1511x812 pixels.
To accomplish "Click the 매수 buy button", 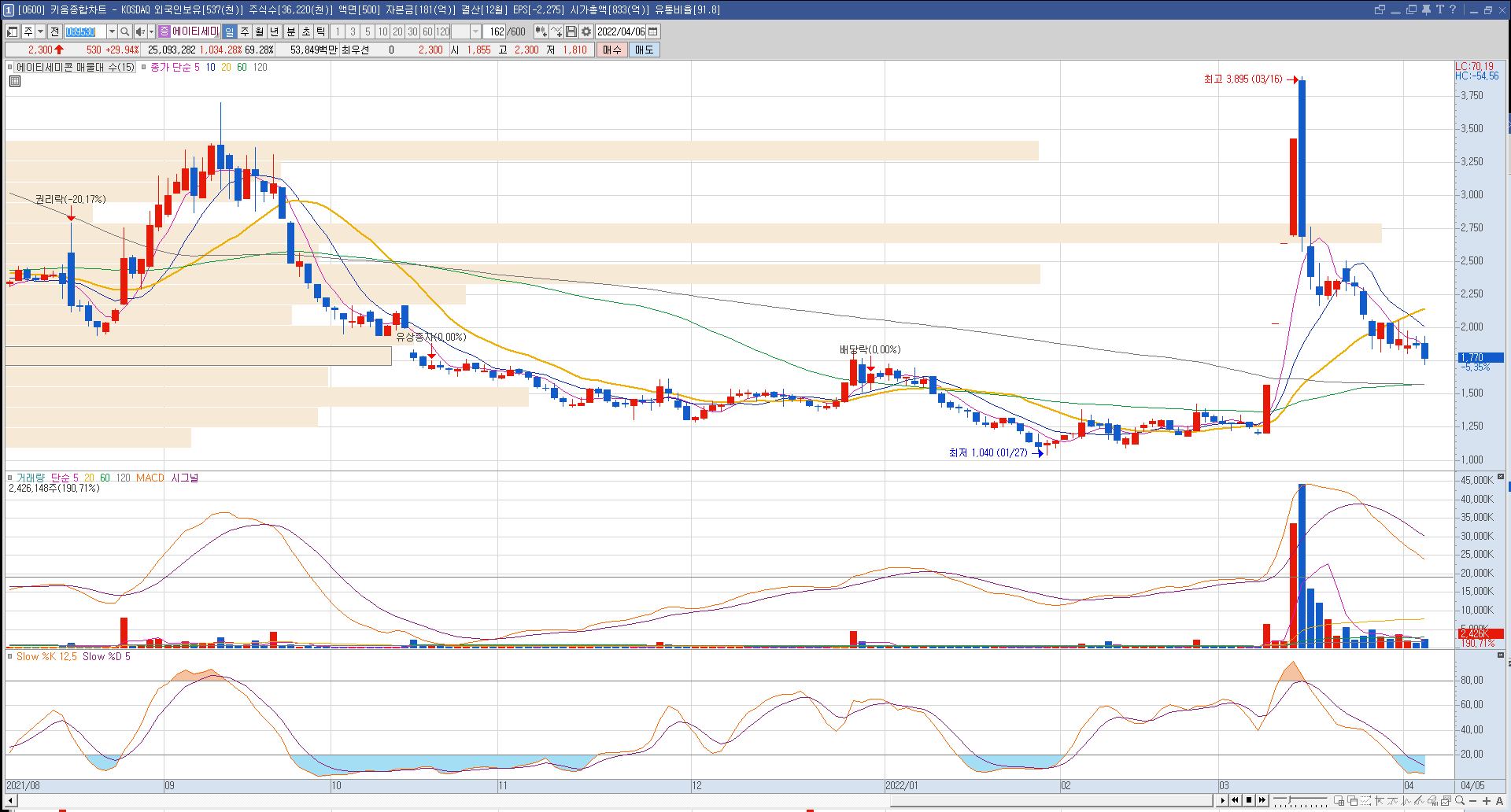I will tap(612, 50).
